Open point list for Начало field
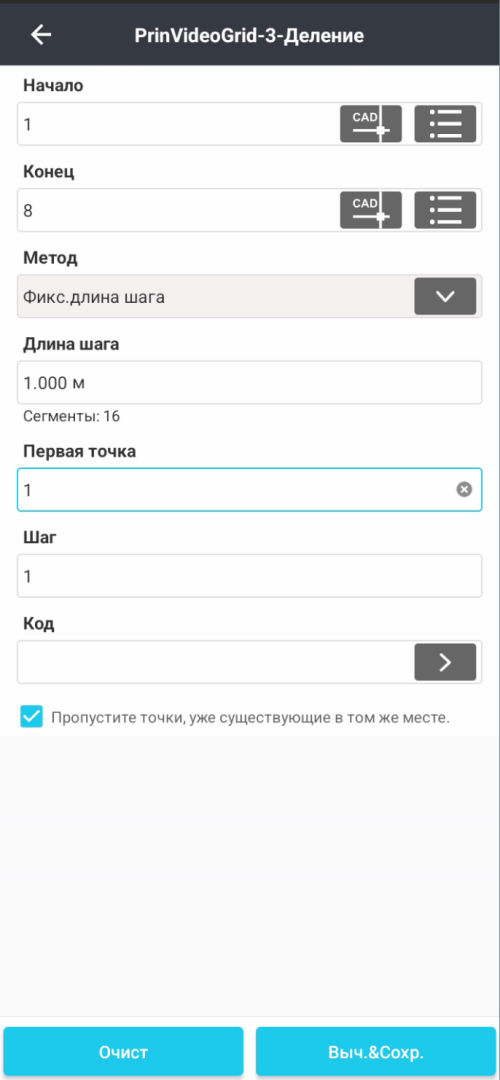500x1080 pixels. click(x=445, y=124)
